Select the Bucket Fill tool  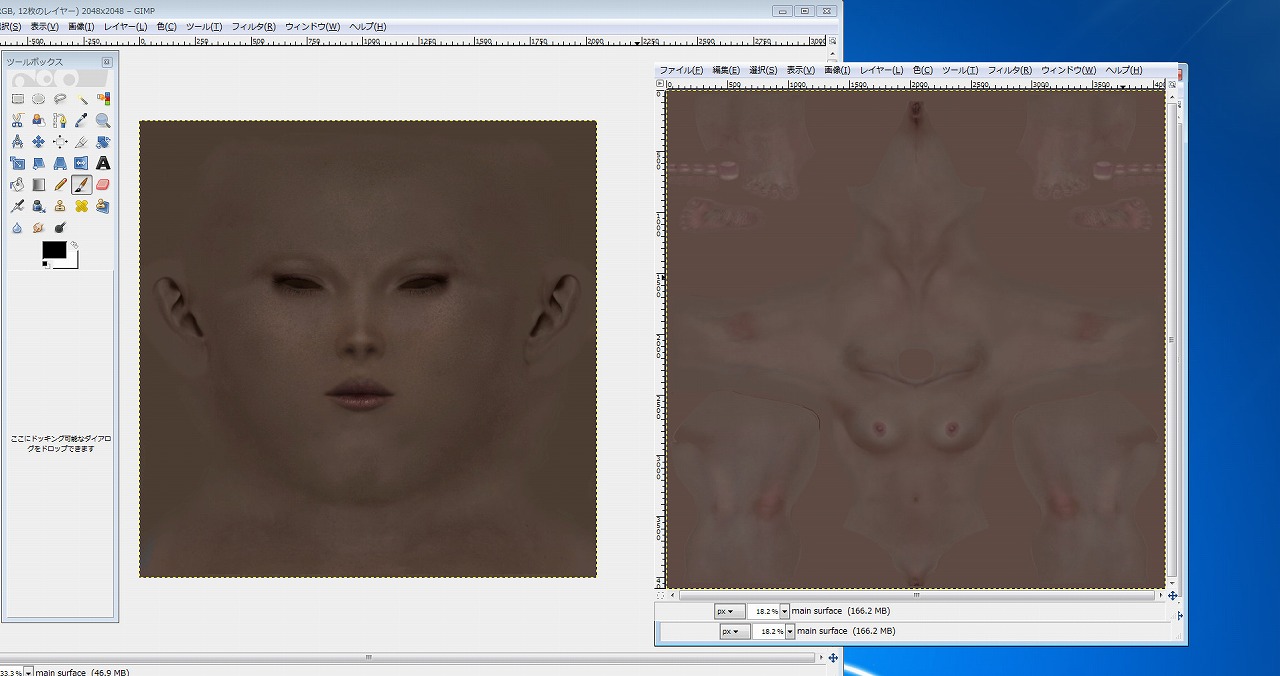[x=17, y=184]
